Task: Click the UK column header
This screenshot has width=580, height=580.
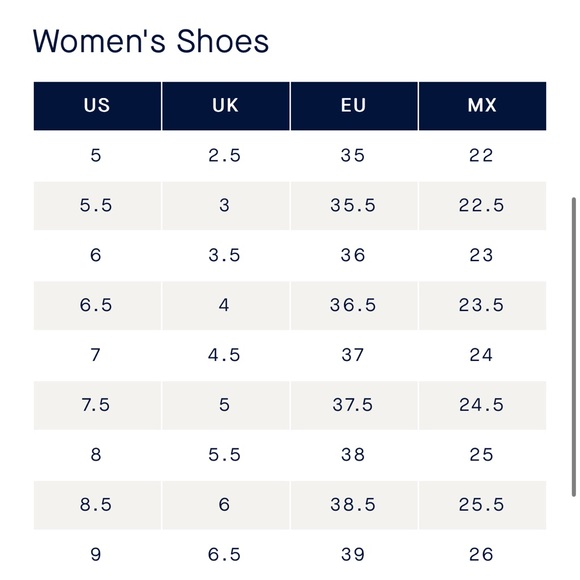Action: click(x=226, y=106)
